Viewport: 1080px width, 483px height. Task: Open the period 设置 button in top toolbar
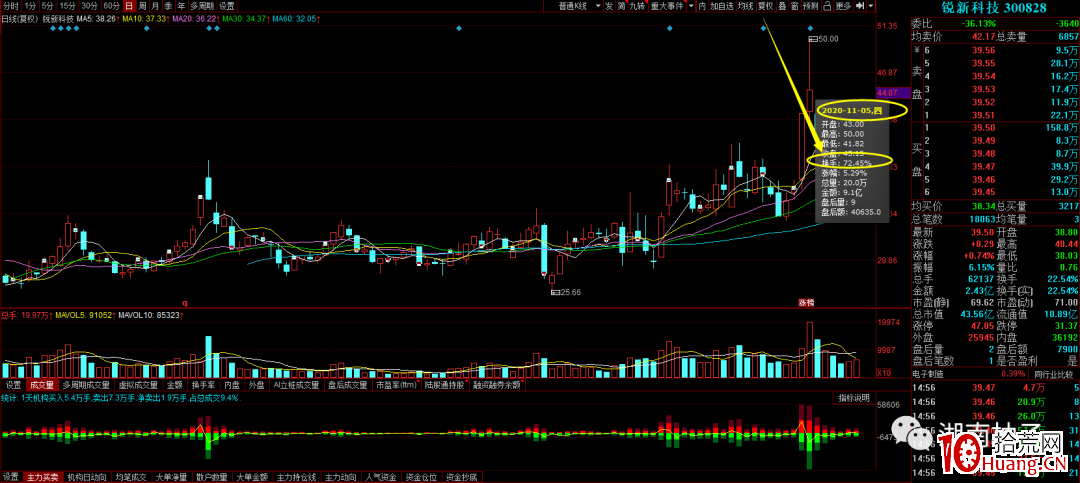tap(227, 6)
